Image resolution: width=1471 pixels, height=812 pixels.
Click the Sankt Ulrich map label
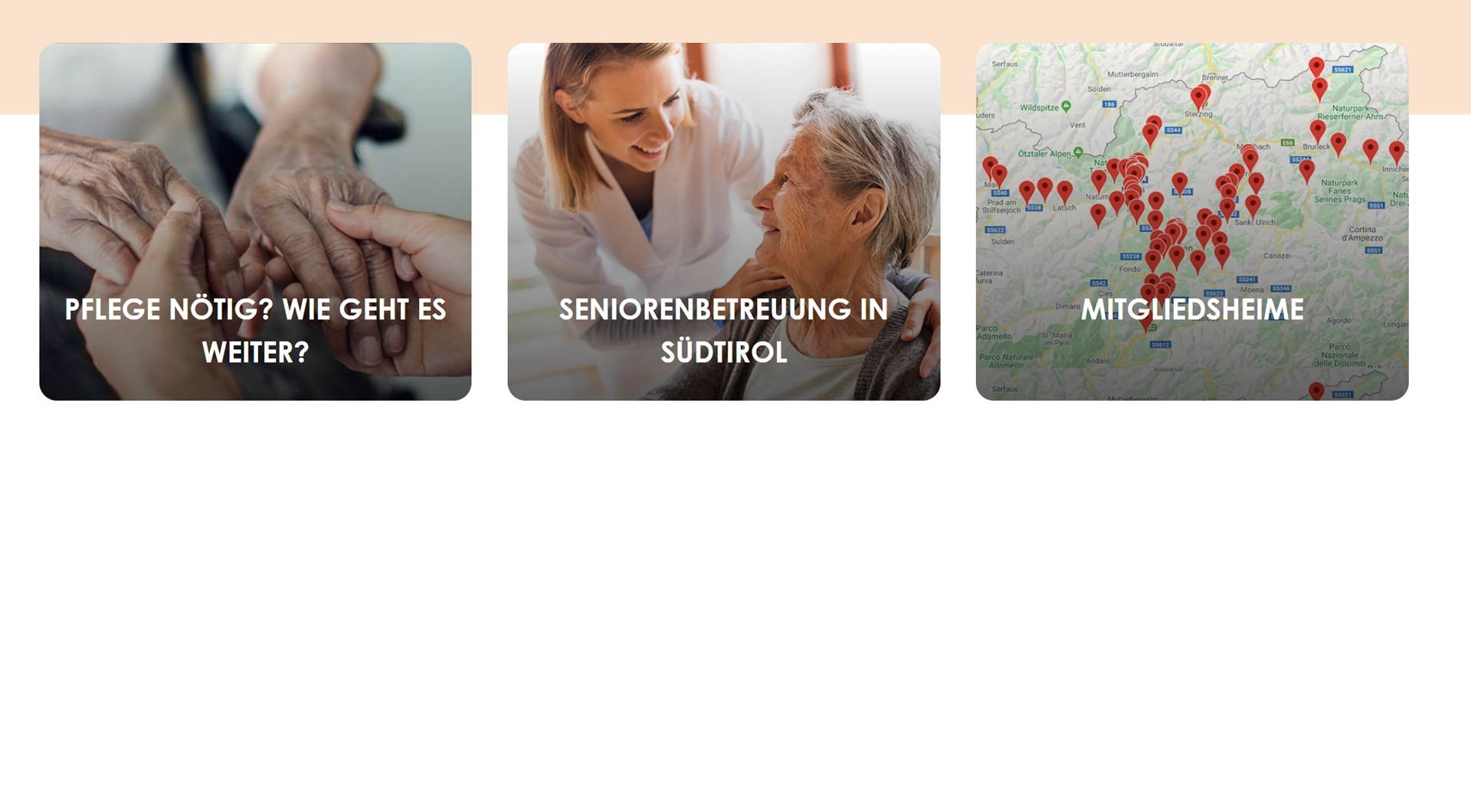click(1255, 222)
